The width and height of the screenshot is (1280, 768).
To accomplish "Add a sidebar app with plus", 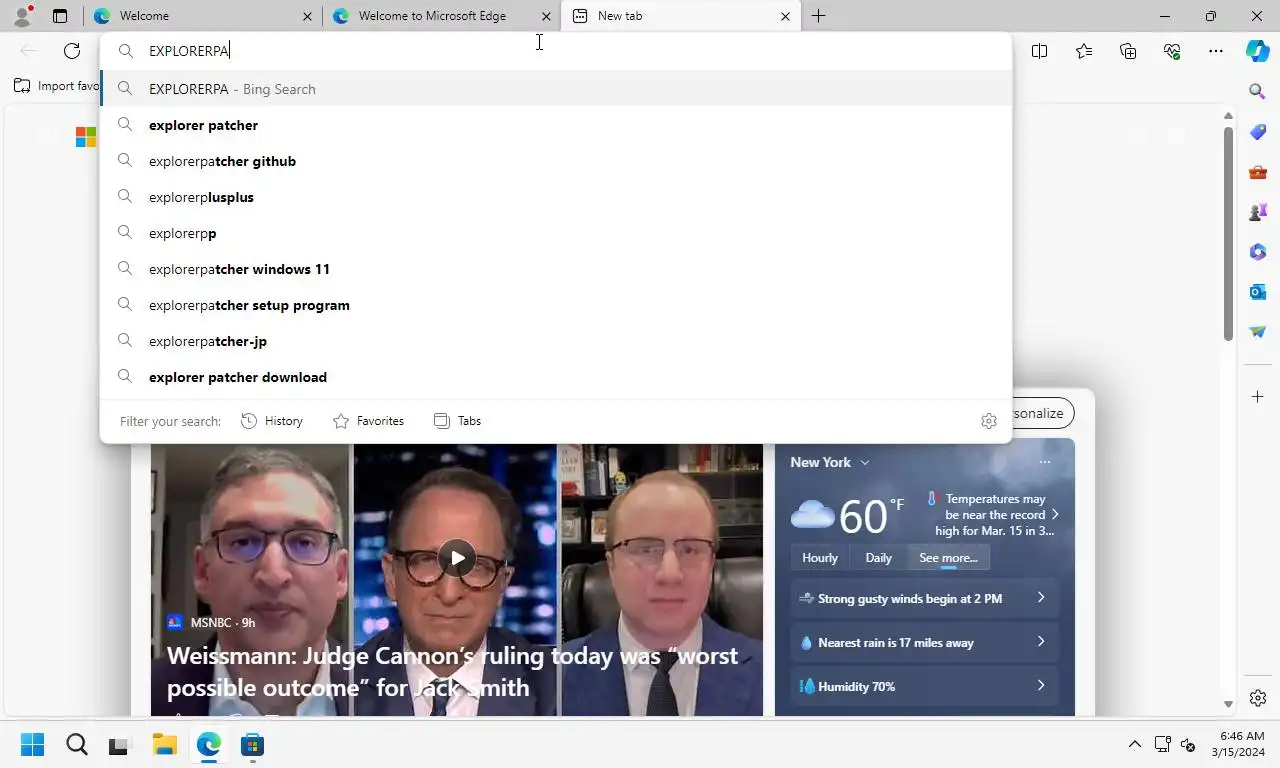I will point(1258,397).
